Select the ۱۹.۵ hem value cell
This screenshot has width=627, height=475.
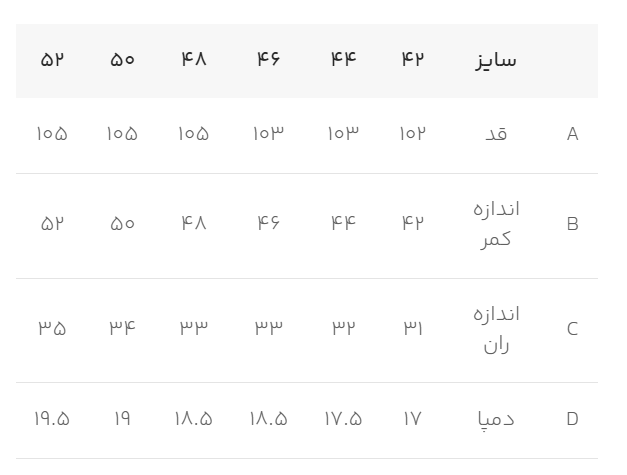point(52,419)
